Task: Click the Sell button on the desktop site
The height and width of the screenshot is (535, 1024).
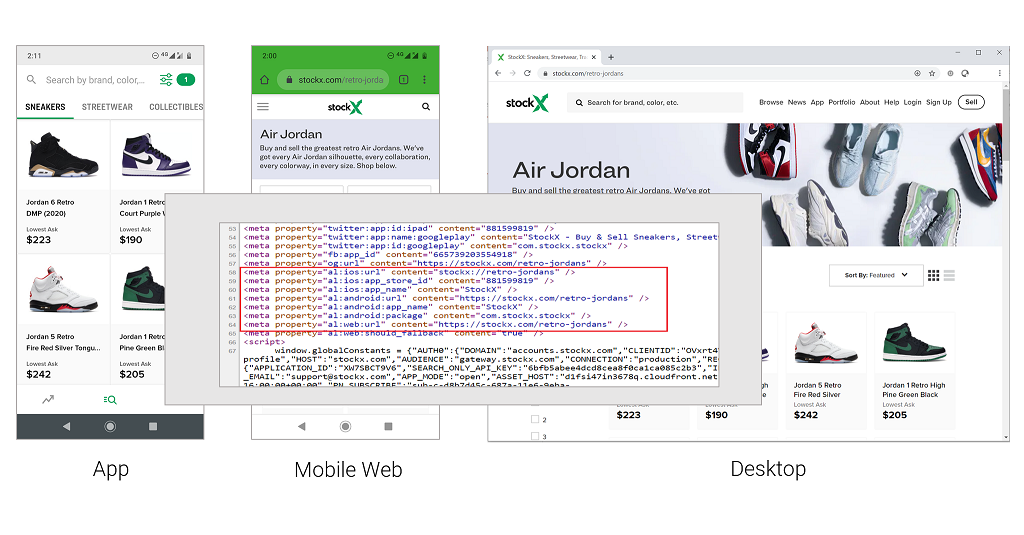Action: pos(971,102)
